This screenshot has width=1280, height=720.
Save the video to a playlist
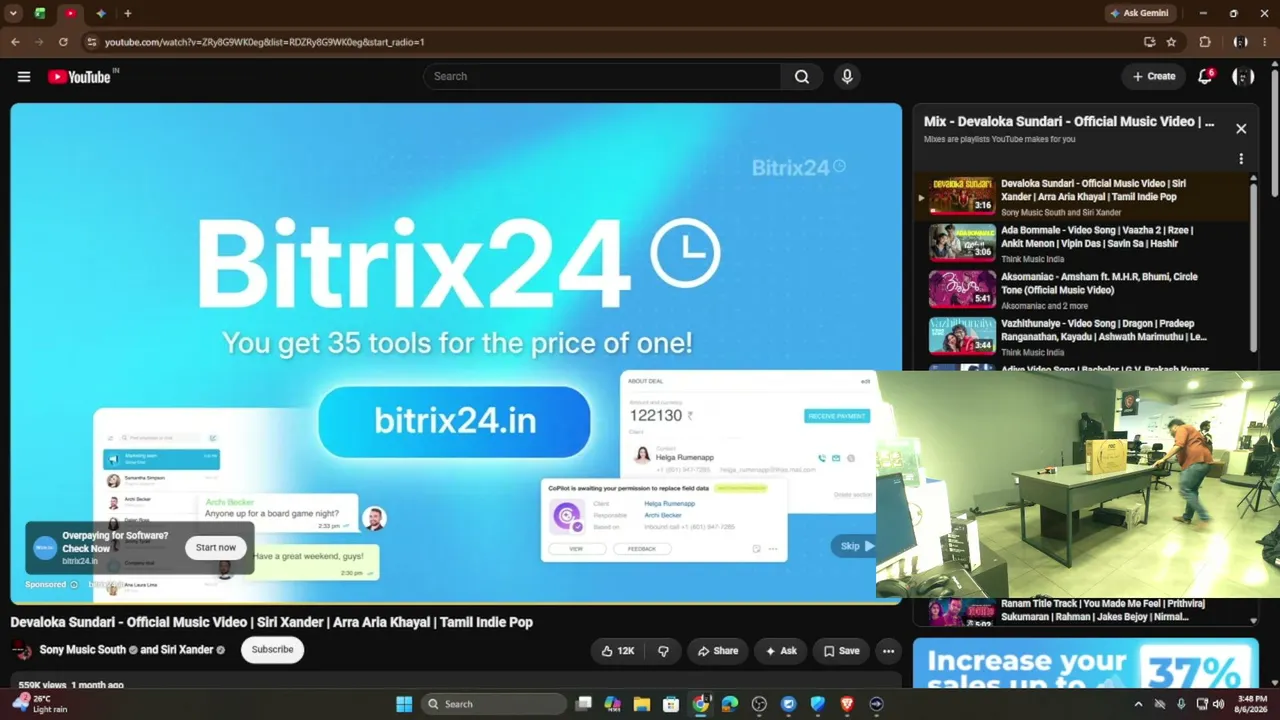(841, 651)
